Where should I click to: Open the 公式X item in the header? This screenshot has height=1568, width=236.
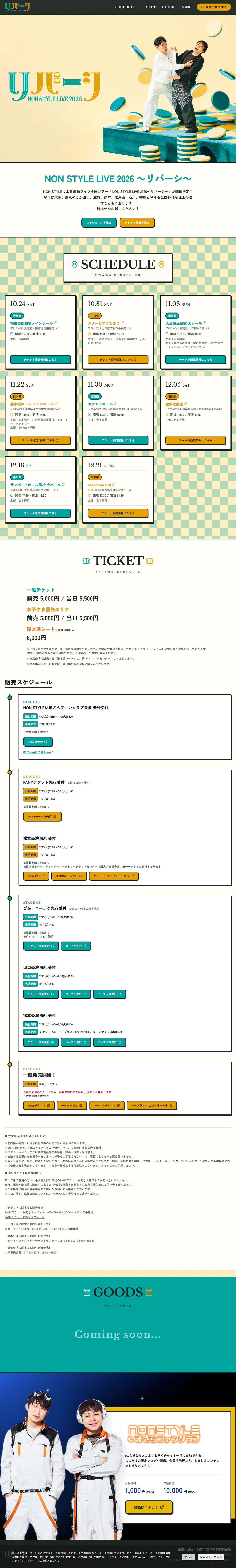point(186,7)
